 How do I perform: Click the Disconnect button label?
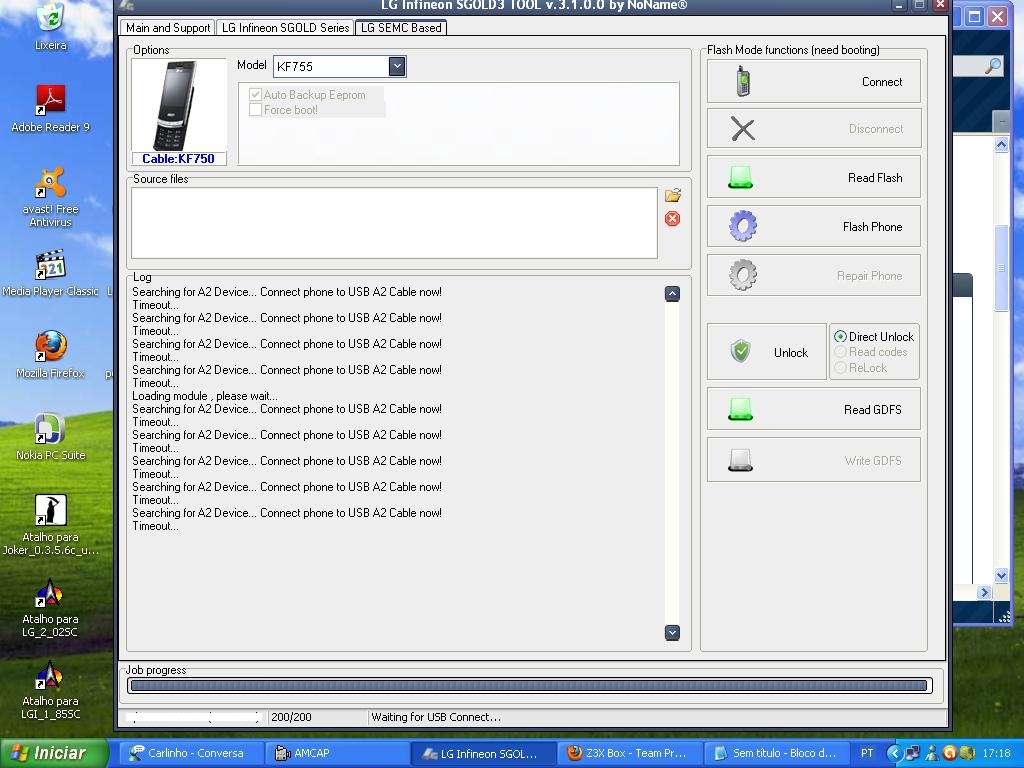876,129
